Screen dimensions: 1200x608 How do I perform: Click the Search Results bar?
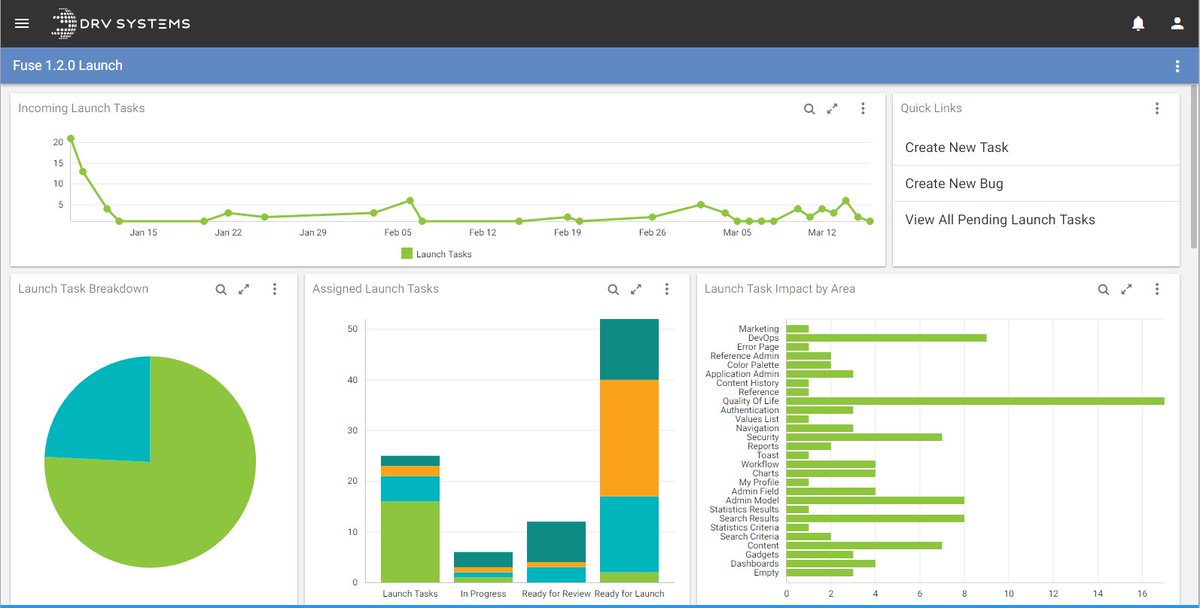(x=875, y=518)
